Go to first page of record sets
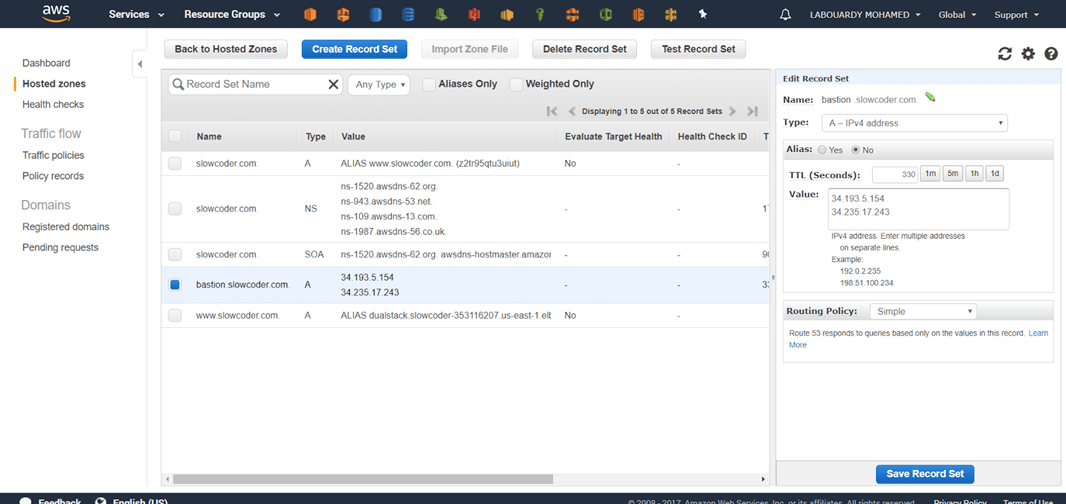The width and height of the screenshot is (1066, 504). [x=552, y=112]
